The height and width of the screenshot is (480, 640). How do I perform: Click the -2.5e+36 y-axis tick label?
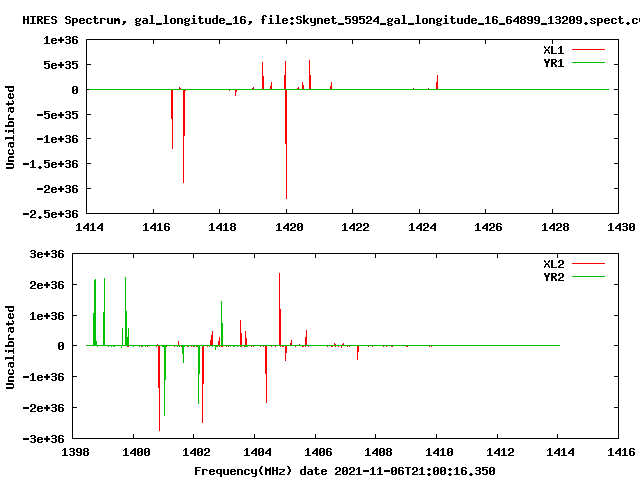pyautogui.click(x=50, y=214)
